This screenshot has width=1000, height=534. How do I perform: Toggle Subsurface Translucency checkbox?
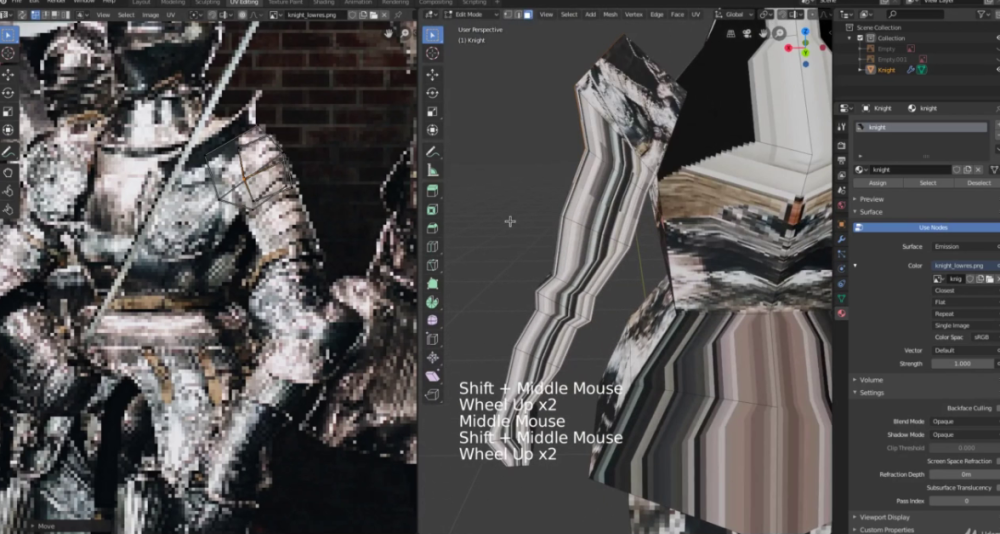tap(997, 488)
